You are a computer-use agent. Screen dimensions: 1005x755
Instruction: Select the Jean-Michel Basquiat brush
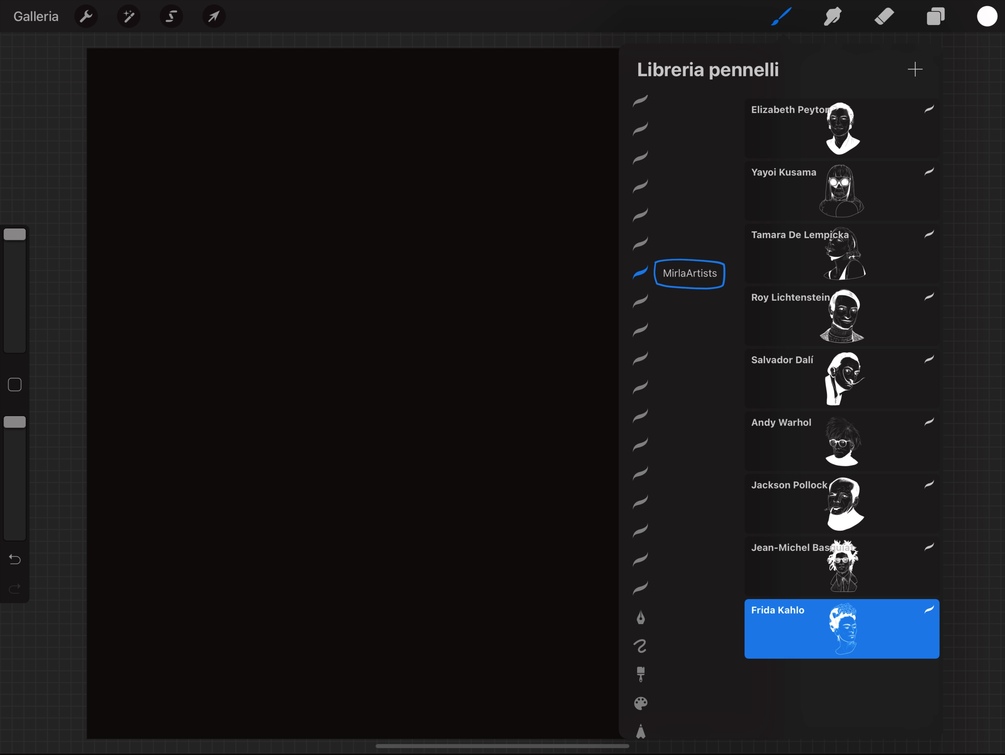(x=842, y=566)
